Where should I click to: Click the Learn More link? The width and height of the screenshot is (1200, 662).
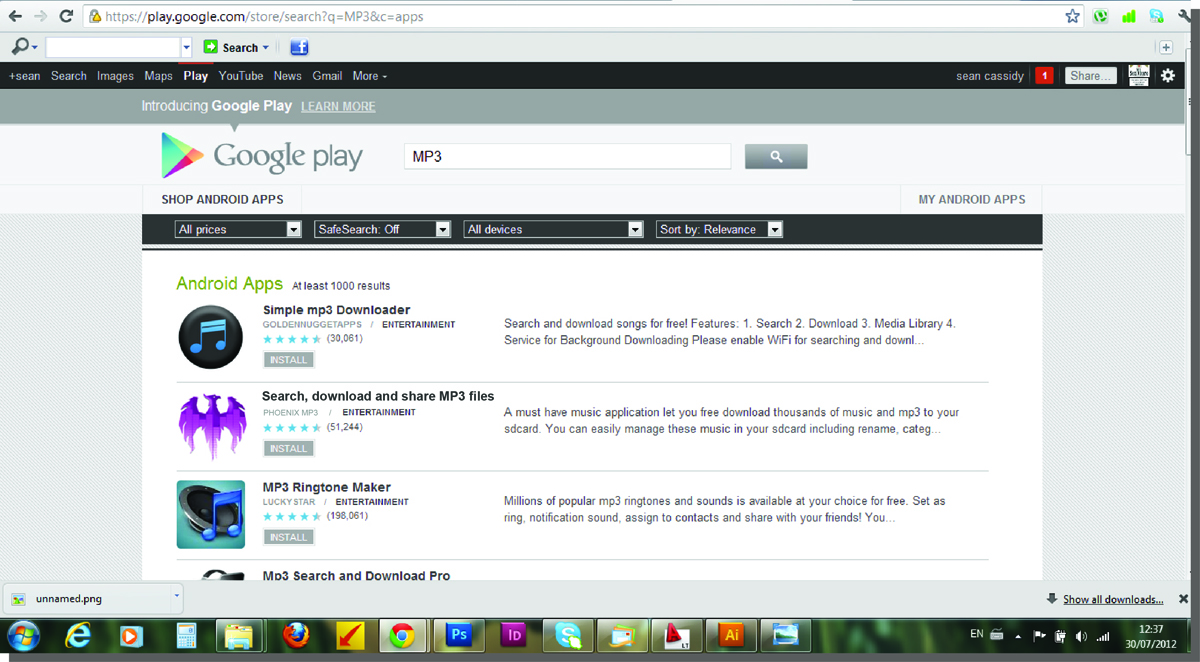click(338, 107)
